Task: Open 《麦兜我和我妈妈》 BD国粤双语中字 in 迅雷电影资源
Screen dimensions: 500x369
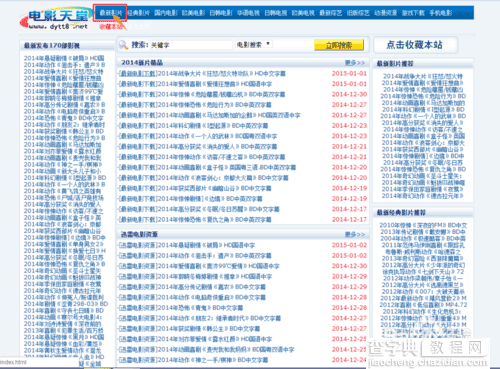Action: (x=226, y=350)
